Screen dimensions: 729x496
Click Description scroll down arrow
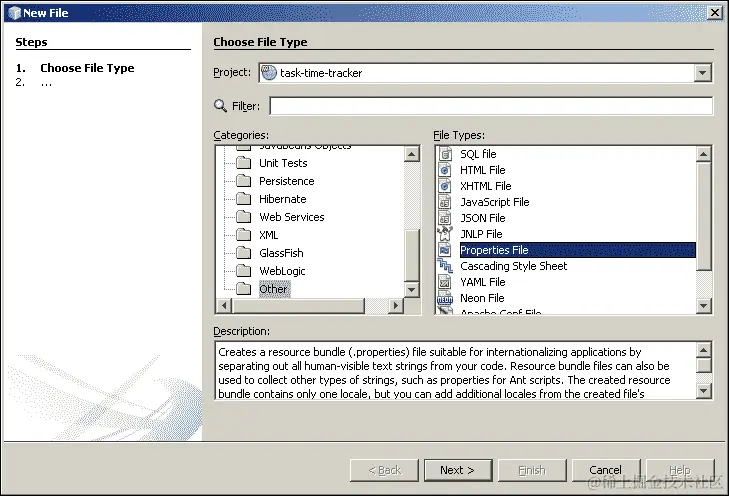pos(703,391)
